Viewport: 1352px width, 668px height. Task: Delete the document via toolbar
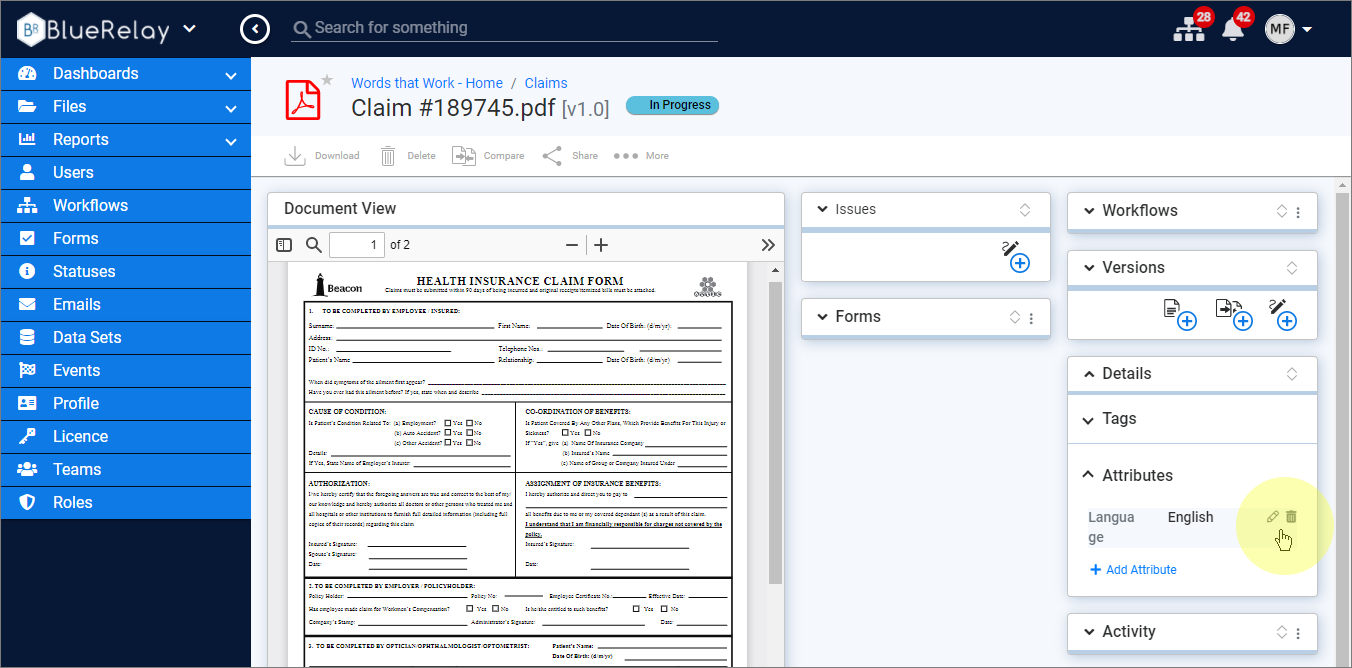408,156
